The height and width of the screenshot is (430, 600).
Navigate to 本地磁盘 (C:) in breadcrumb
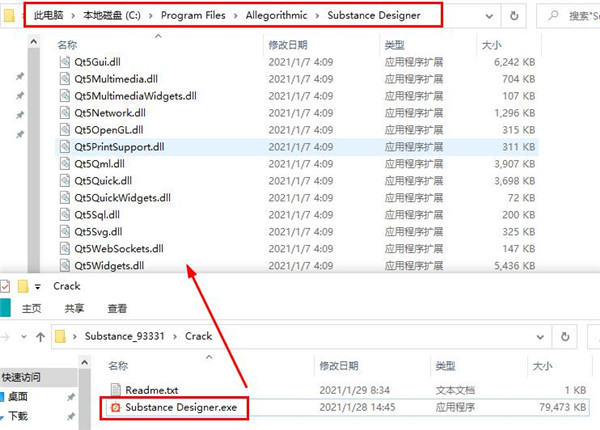[x=112, y=15]
